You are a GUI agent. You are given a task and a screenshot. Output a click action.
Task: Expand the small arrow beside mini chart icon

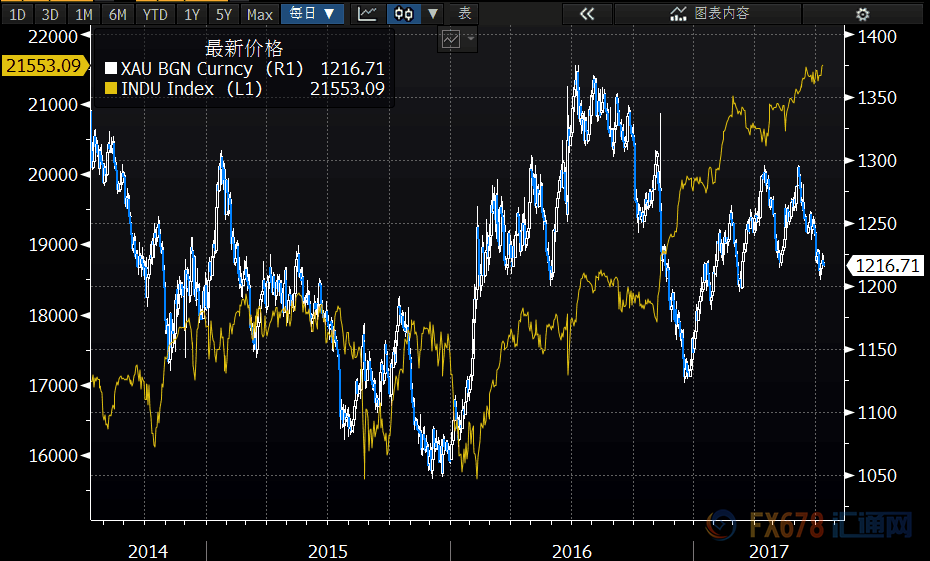[x=470, y=39]
